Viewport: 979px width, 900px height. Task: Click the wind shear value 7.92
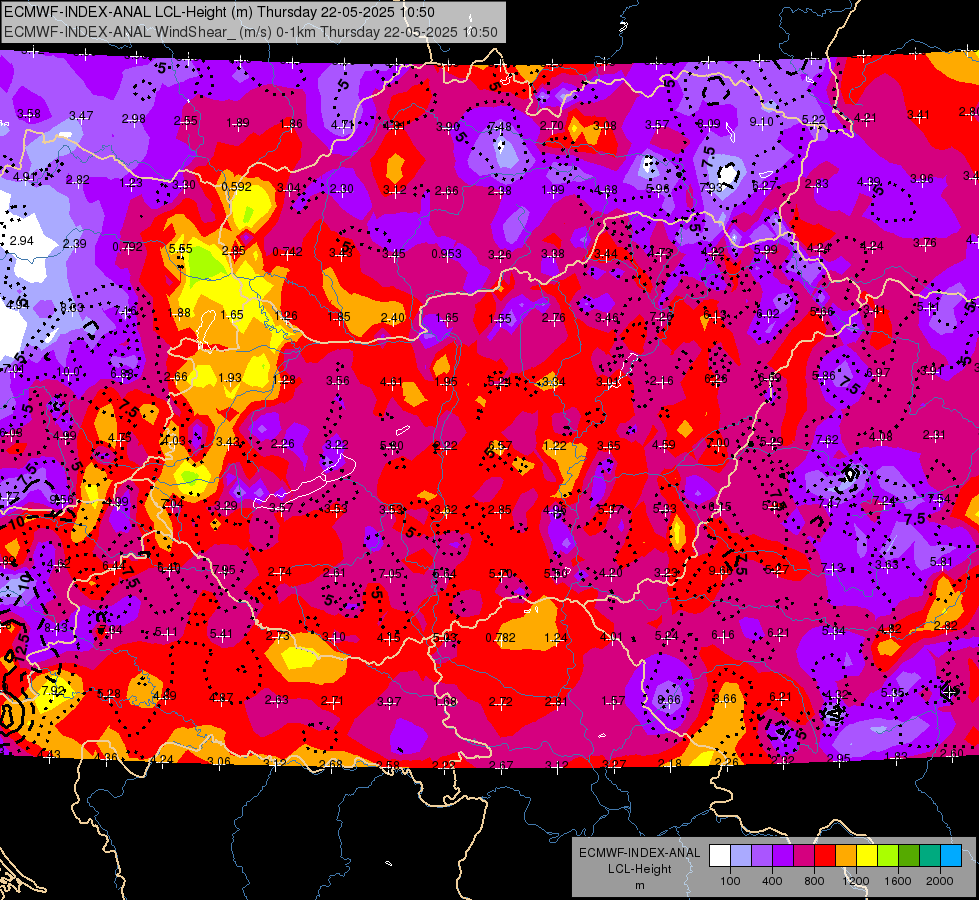(53, 690)
